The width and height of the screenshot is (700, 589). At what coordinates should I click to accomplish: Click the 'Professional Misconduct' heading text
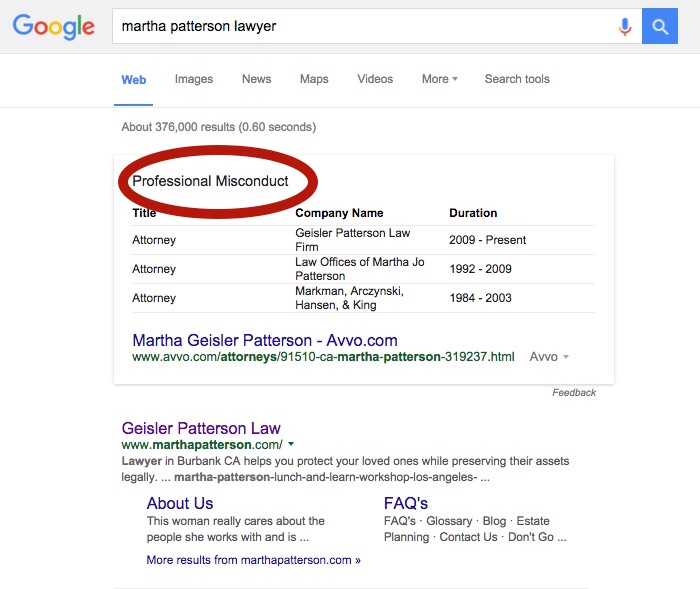[210, 181]
